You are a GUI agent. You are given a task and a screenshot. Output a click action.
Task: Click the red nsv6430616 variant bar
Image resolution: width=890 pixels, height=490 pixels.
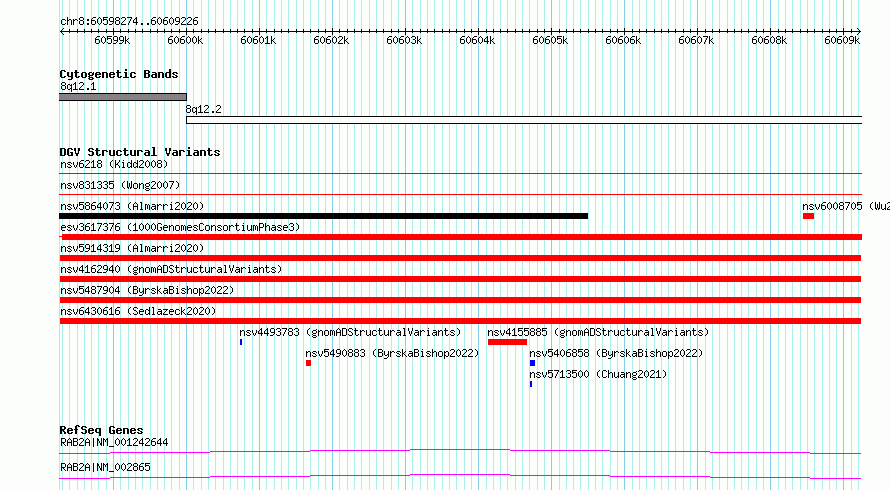click(460, 321)
